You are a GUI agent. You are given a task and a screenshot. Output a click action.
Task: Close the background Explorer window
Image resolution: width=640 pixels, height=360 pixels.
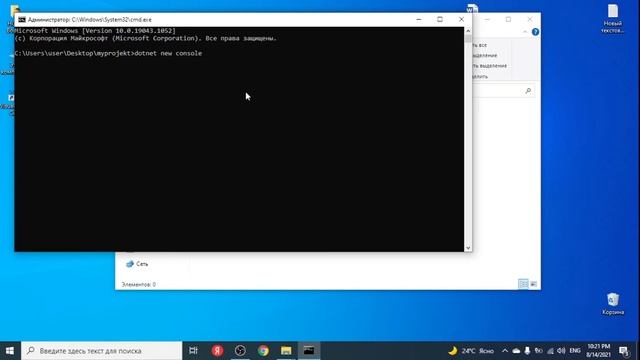[530, 19]
